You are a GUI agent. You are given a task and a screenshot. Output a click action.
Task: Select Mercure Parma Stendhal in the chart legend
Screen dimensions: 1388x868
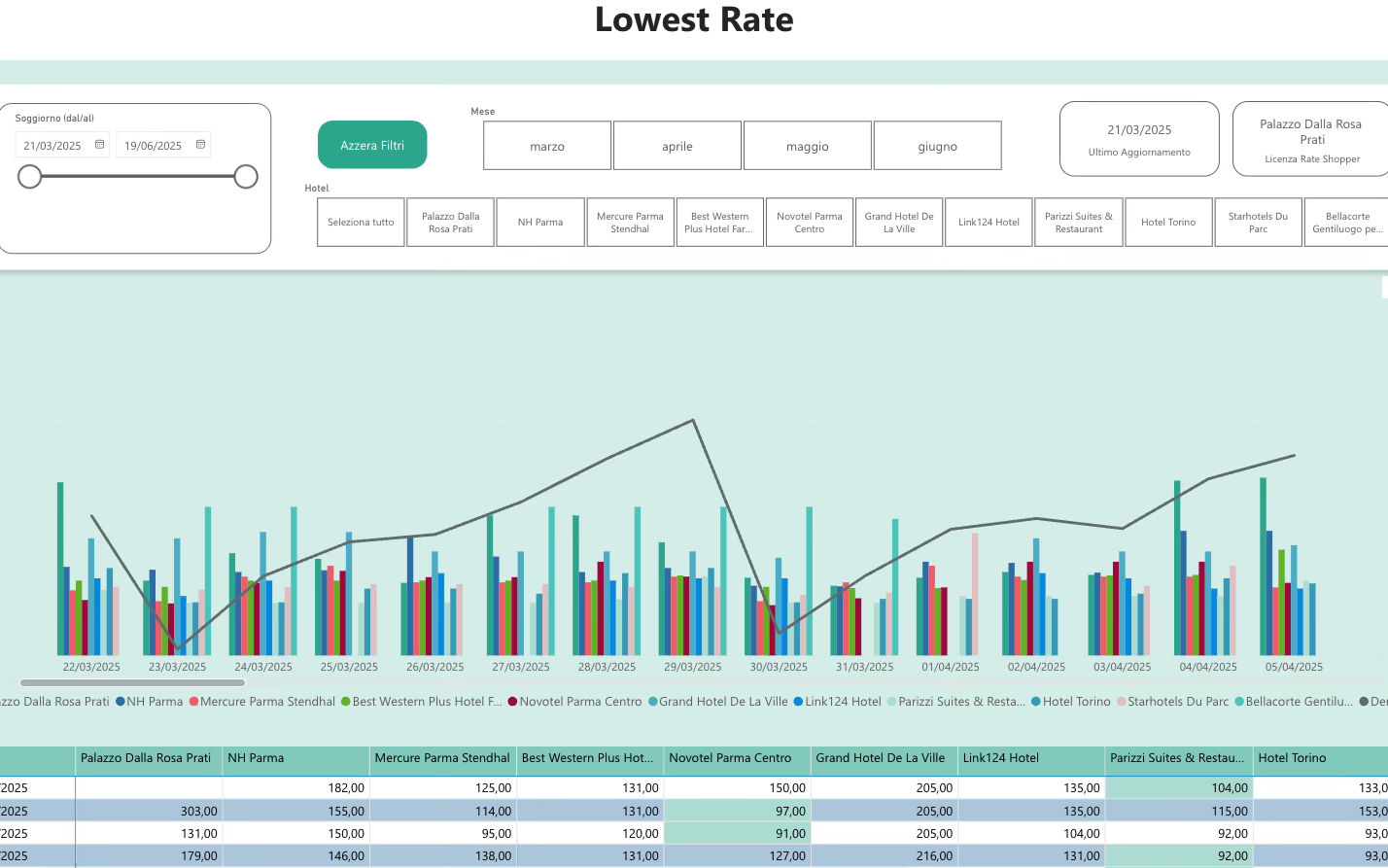(x=262, y=702)
